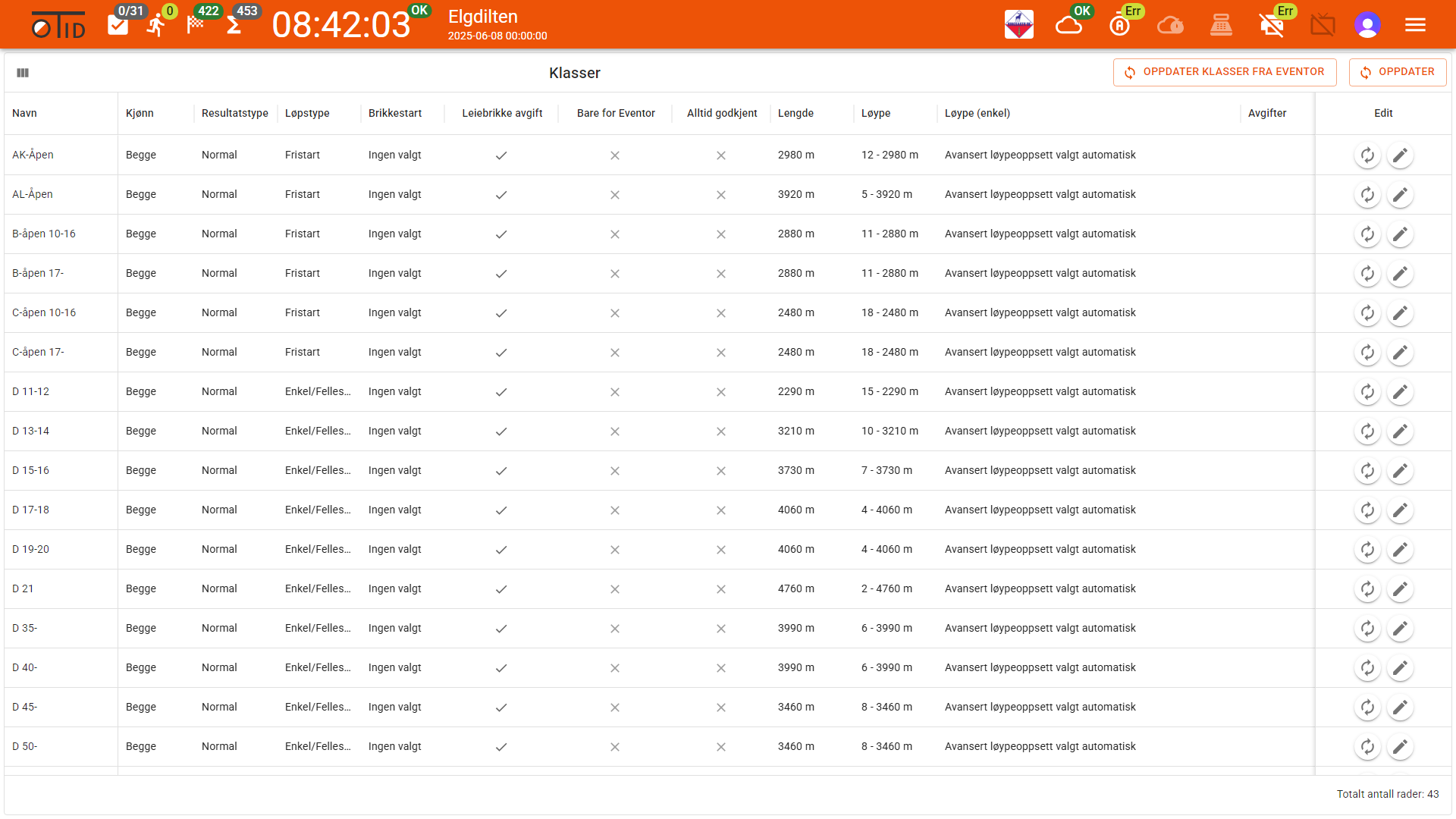Sort by the Lengde column header
Viewport: 1456px width, 819px height.
click(795, 113)
